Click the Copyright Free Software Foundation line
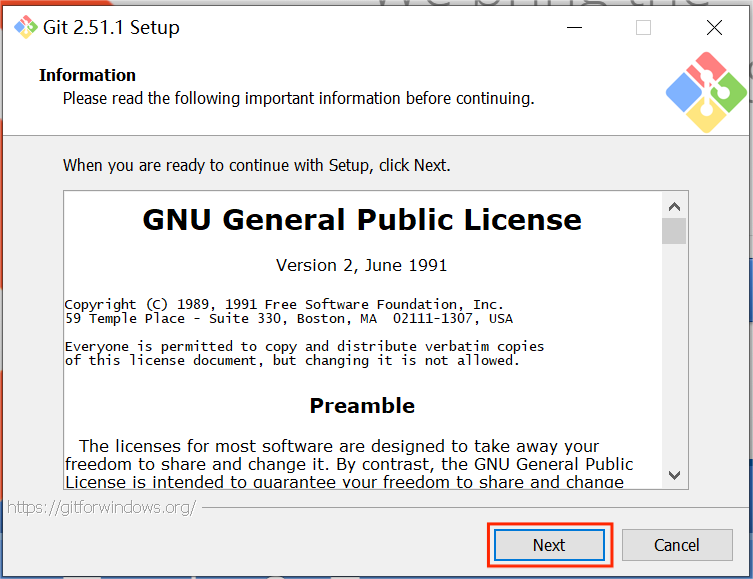This screenshot has height=579, width=753. point(284,304)
